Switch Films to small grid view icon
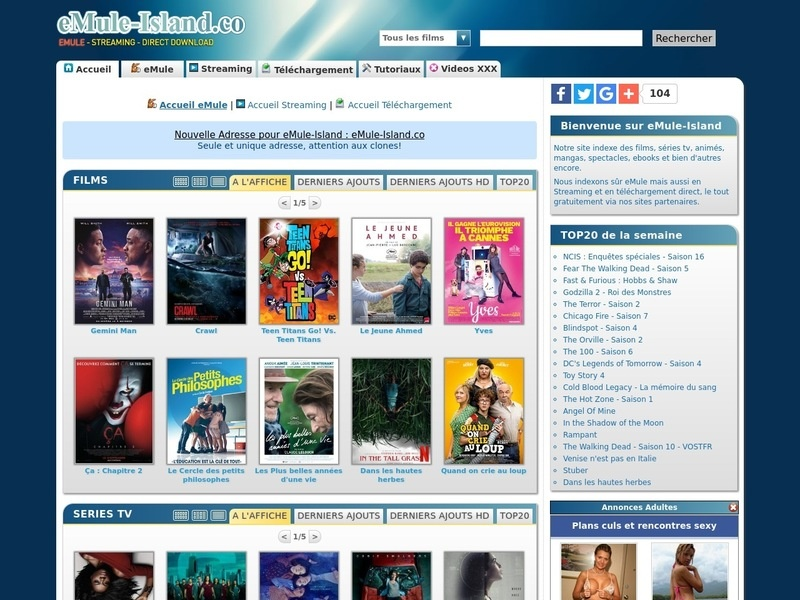The image size is (800, 600). click(181, 182)
